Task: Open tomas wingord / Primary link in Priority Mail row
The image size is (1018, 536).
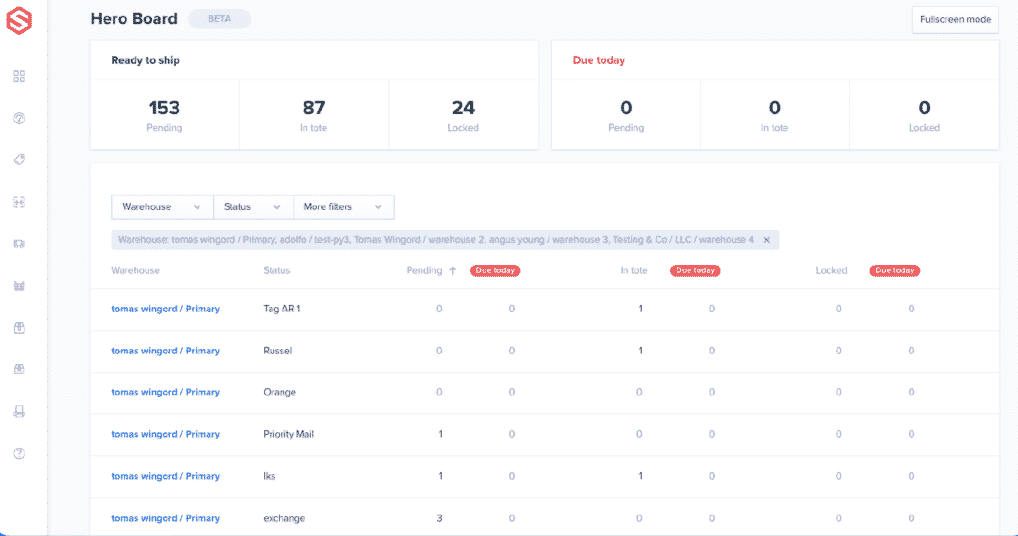Action: [x=166, y=434]
